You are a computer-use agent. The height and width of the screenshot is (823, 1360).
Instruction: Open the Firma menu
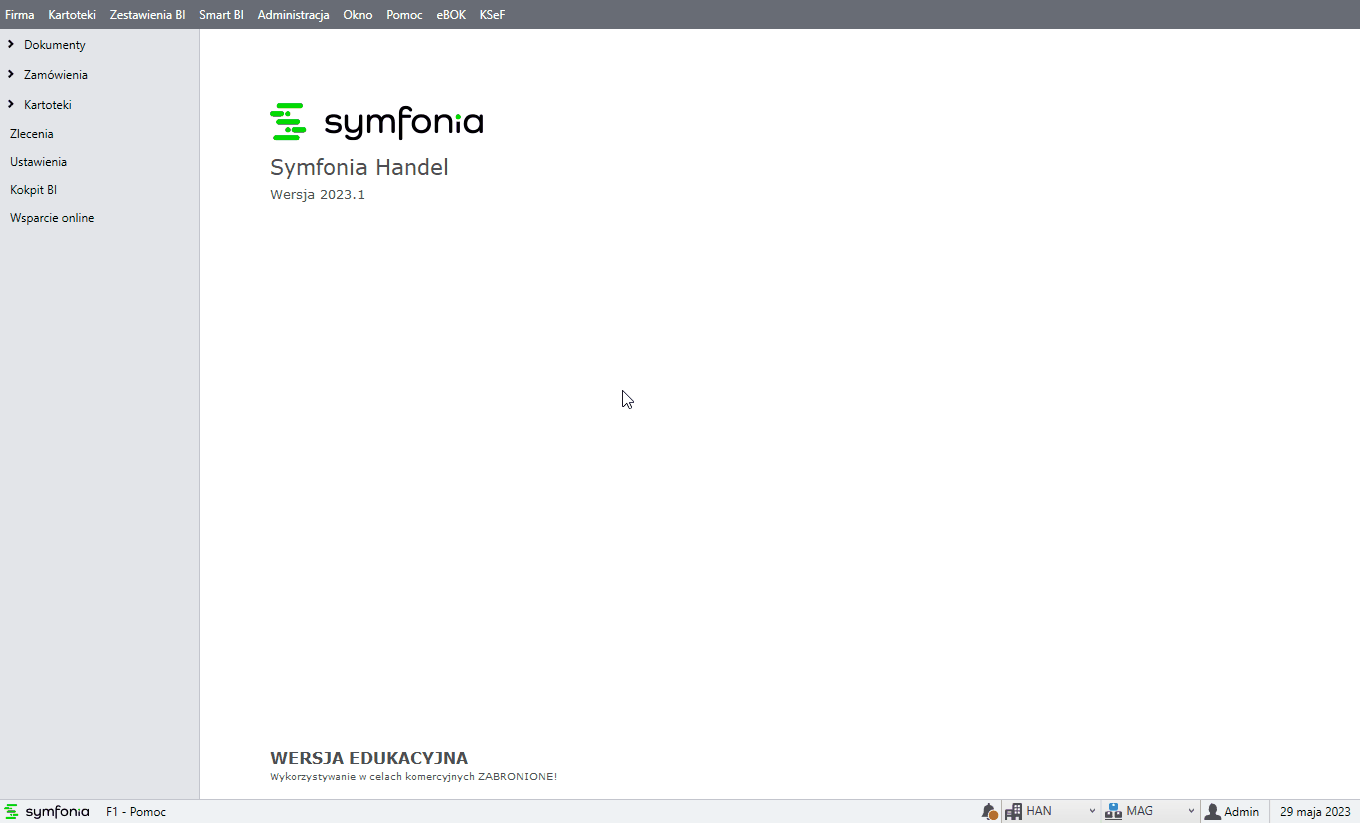(20, 15)
